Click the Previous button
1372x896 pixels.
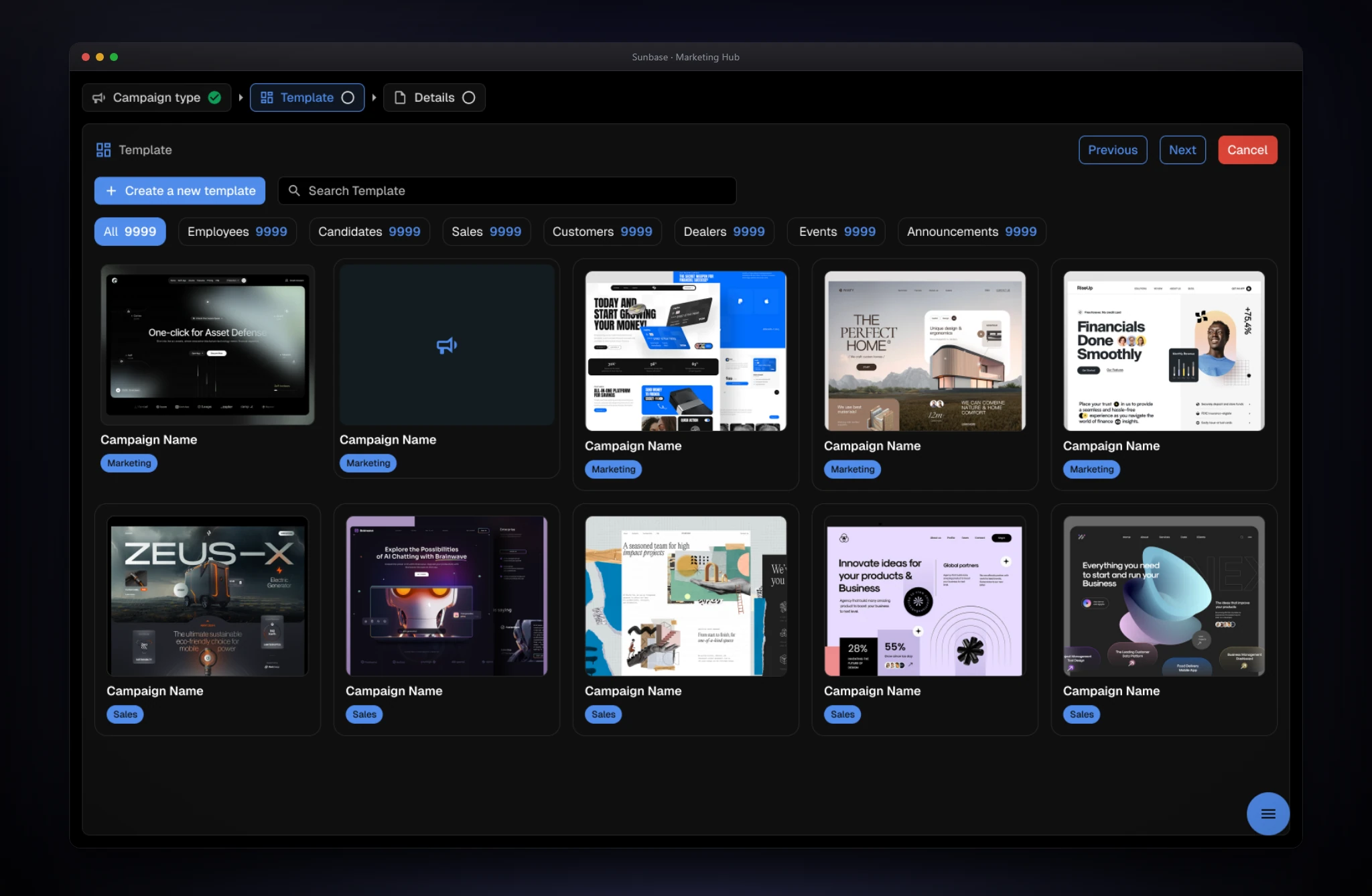(x=1113, y=150)
